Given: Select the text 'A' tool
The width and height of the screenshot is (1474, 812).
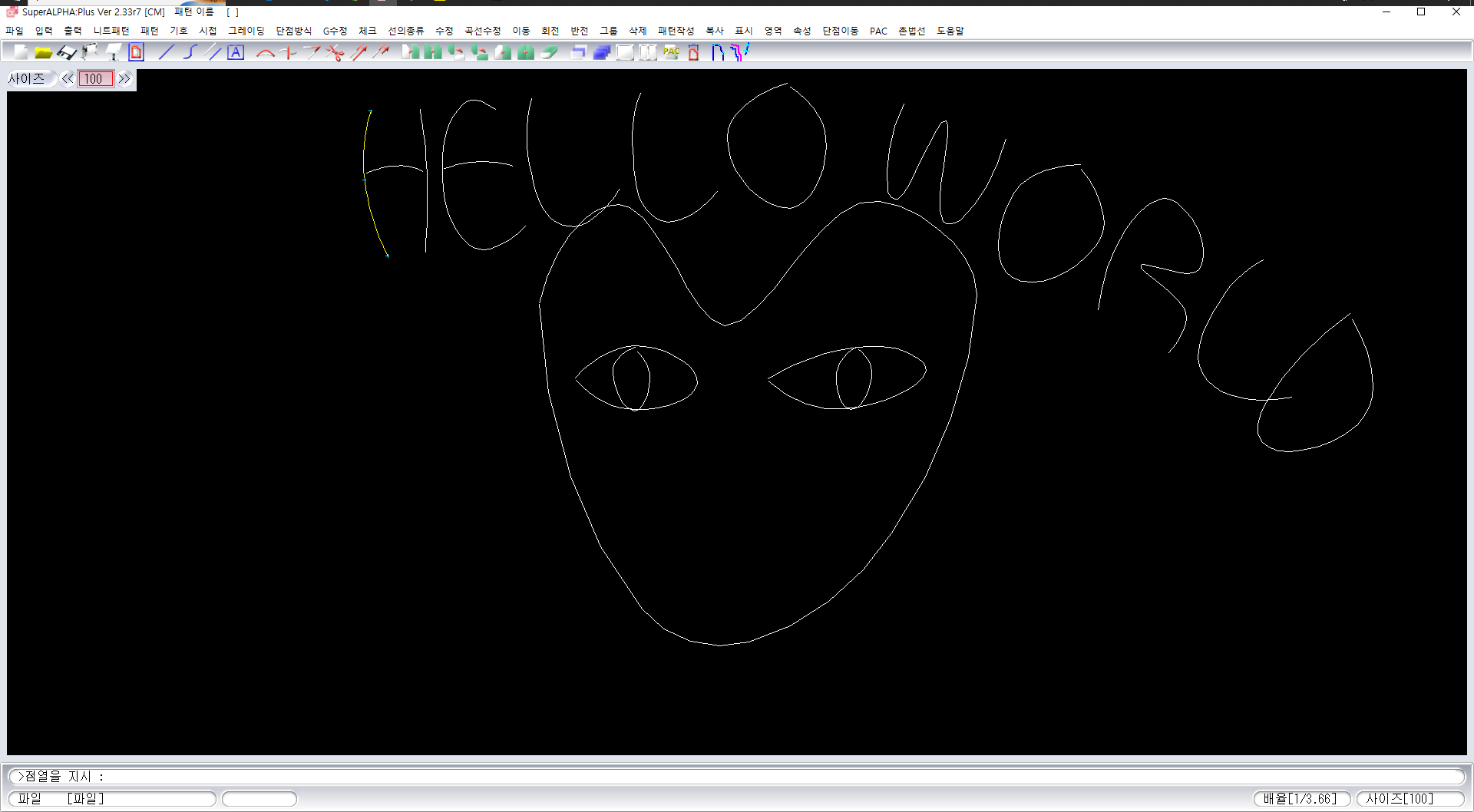Looking at the screenshot, I should (236, 52).
